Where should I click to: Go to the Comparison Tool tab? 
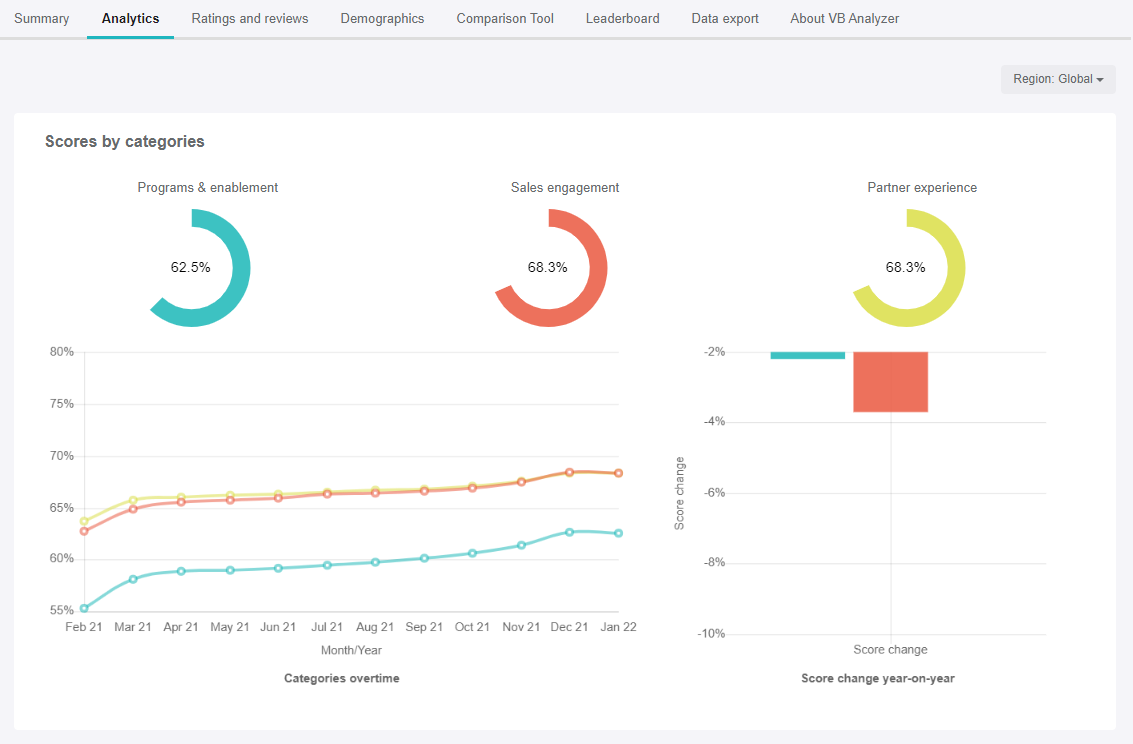click(x=505, y=19)
